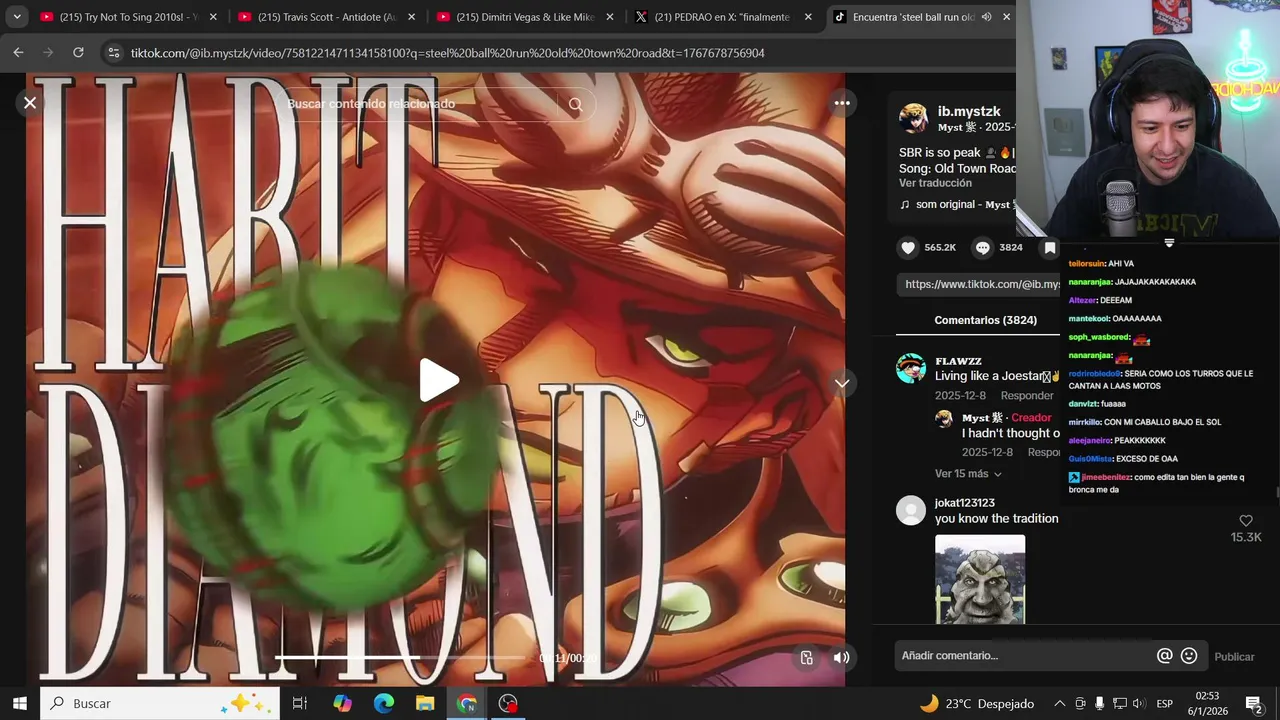
Task: Open the emoji picker smiley icon
Action: (x=1189, y=656)
